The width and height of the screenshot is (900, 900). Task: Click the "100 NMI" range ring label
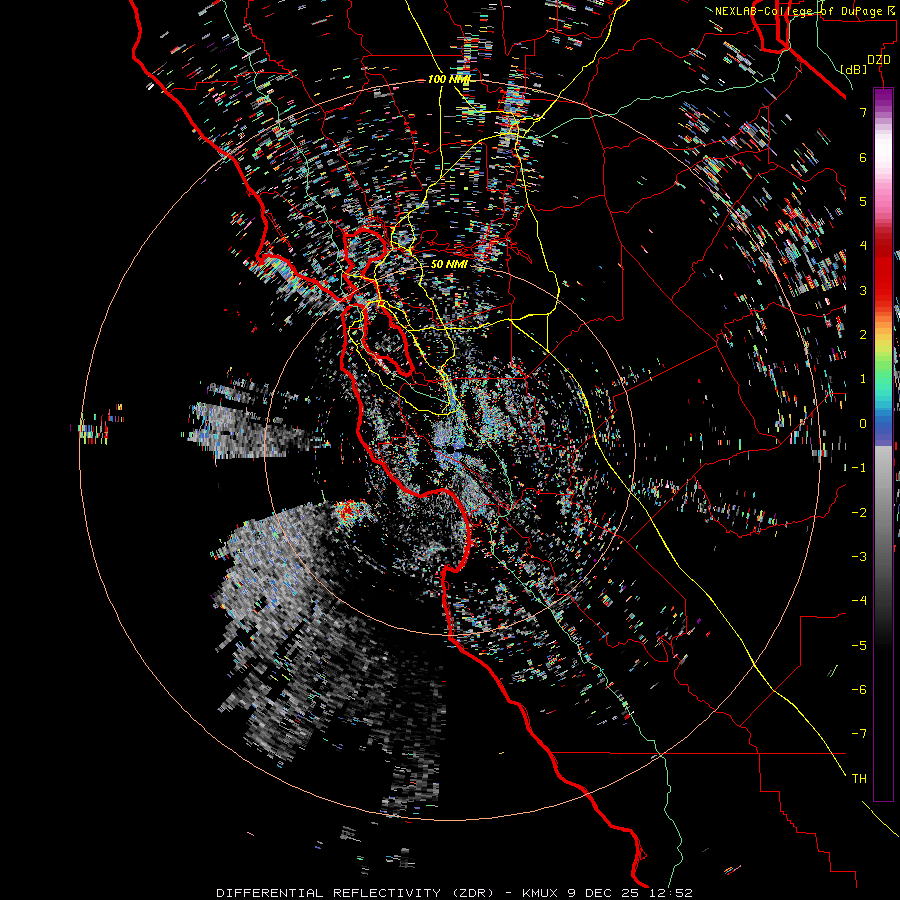coord(448,79)
